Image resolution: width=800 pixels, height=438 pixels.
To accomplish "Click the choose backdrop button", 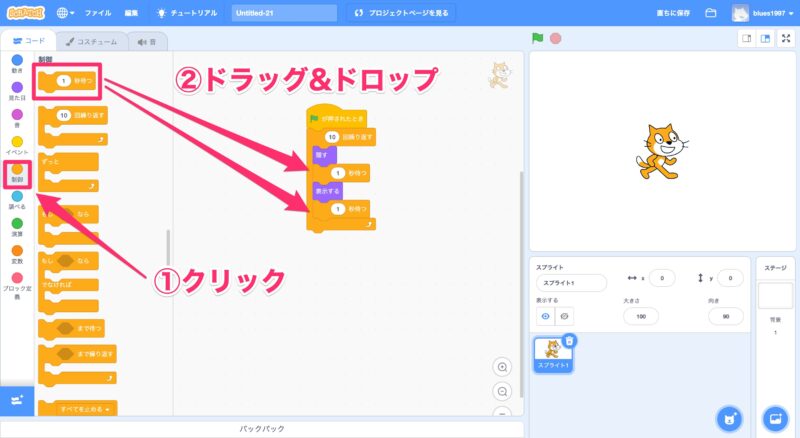I will click(775, 417).
